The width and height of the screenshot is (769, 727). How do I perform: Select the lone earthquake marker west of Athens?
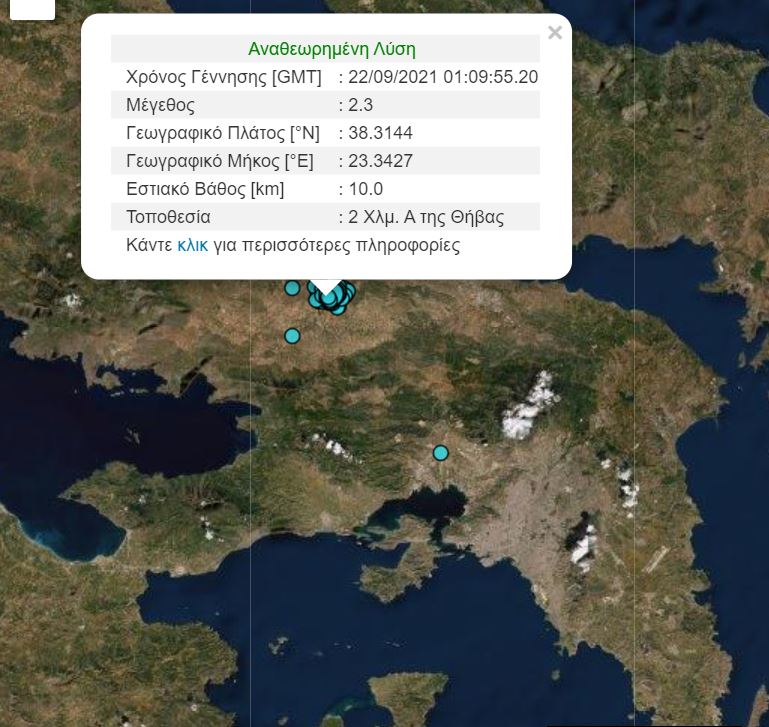(440, 453)
